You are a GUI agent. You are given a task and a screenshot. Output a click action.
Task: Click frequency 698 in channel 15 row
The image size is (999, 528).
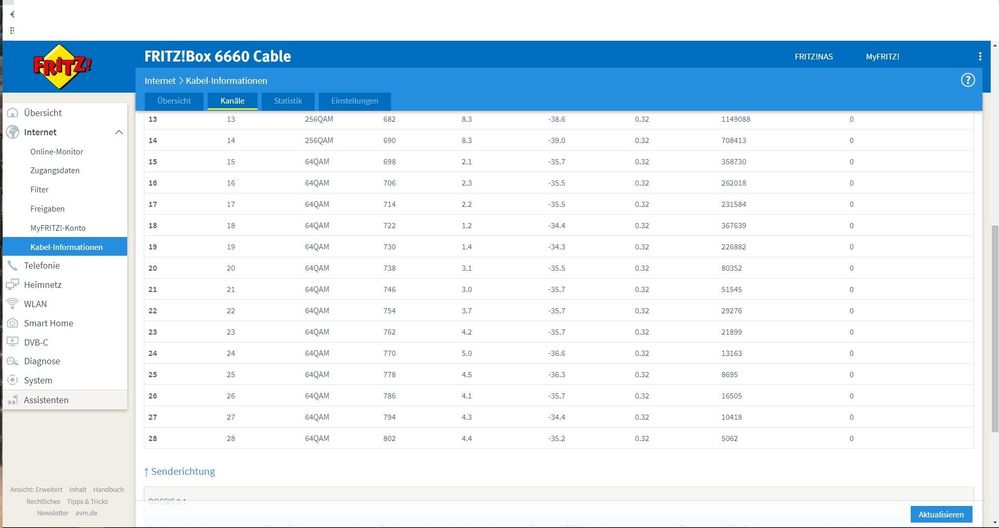389,162
